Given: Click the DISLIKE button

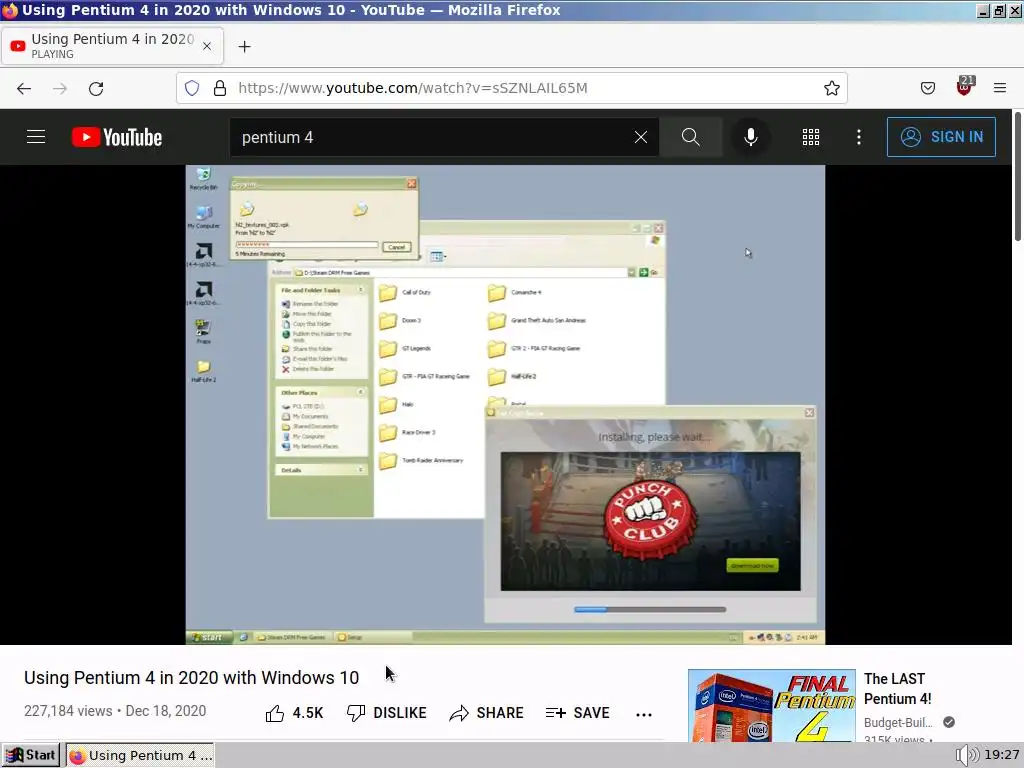Looking at the screenshot, I should pyautogui.click(x=387, y=713).
